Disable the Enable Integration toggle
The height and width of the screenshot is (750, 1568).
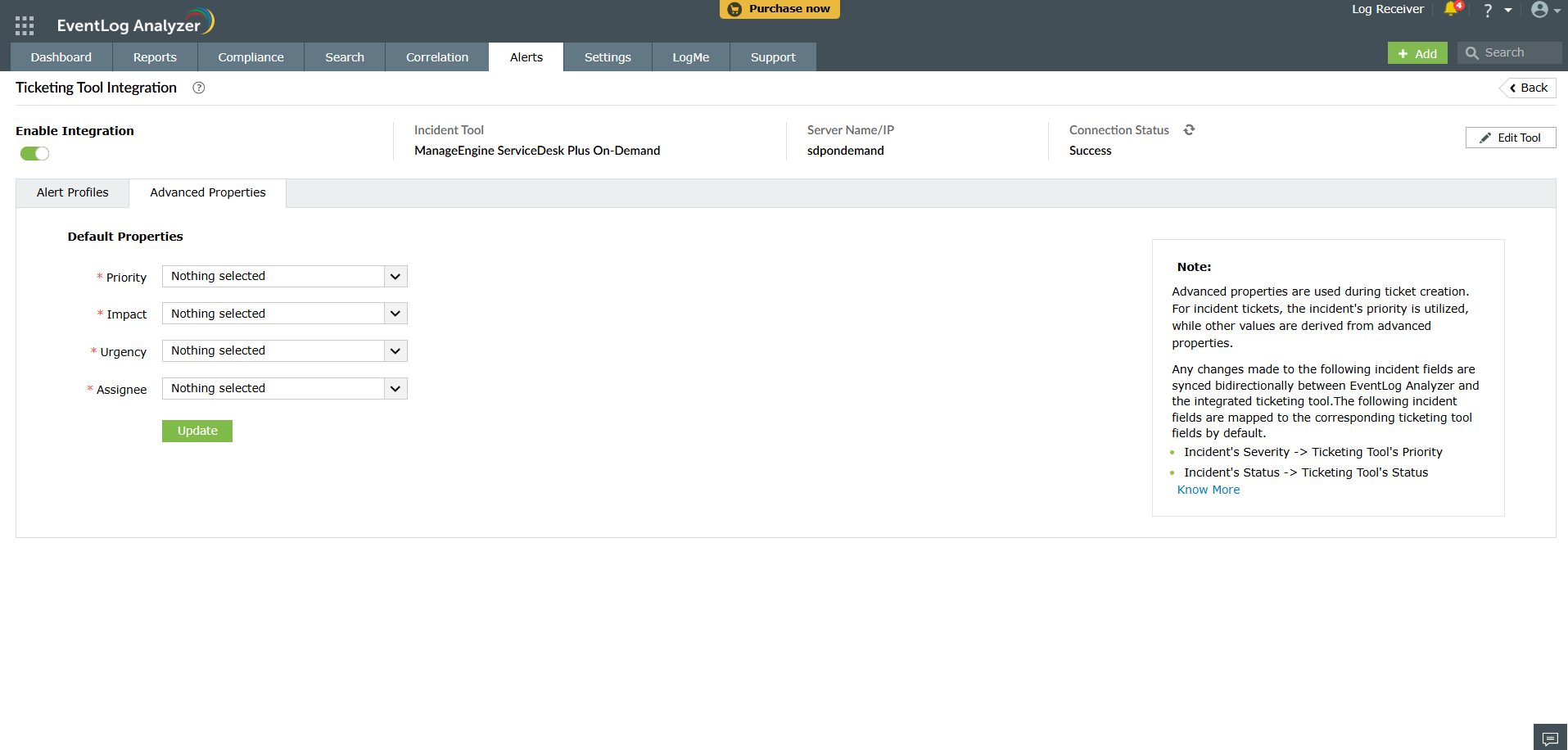pyautogui.click(x=34, y=153)
